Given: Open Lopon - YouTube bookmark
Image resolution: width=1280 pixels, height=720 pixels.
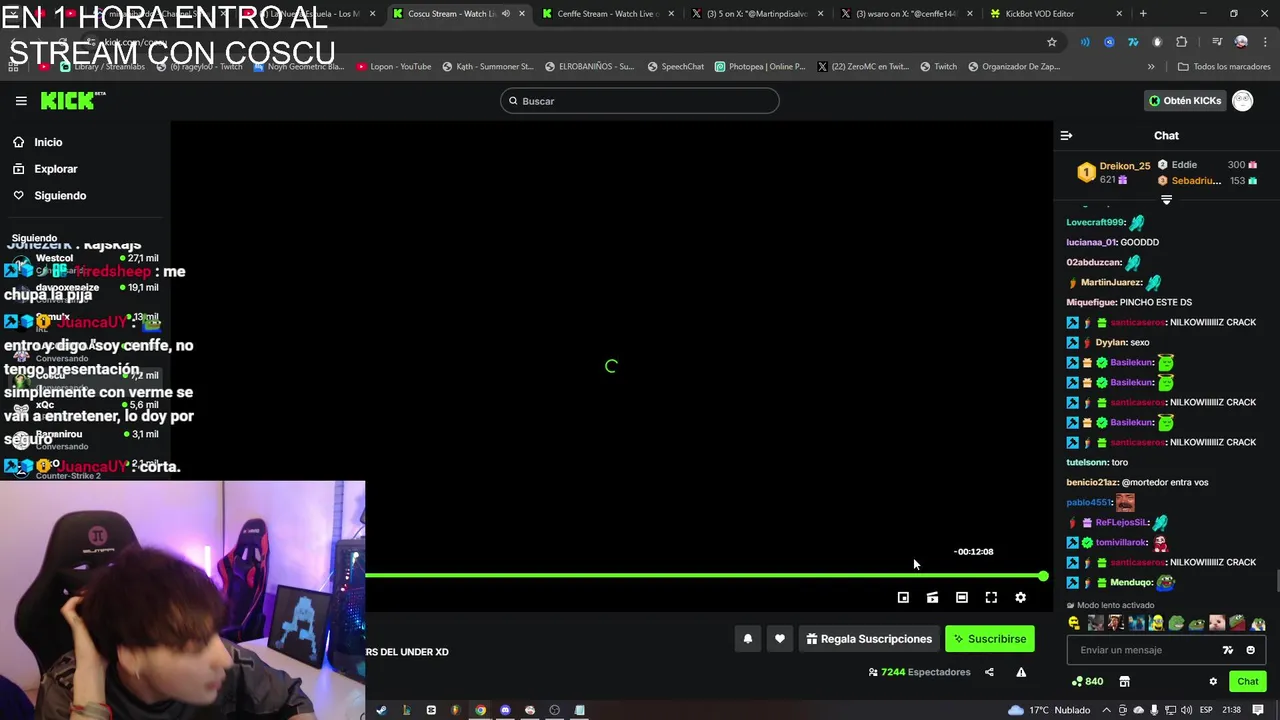Looking at the screenshot, I should [393, 67].
